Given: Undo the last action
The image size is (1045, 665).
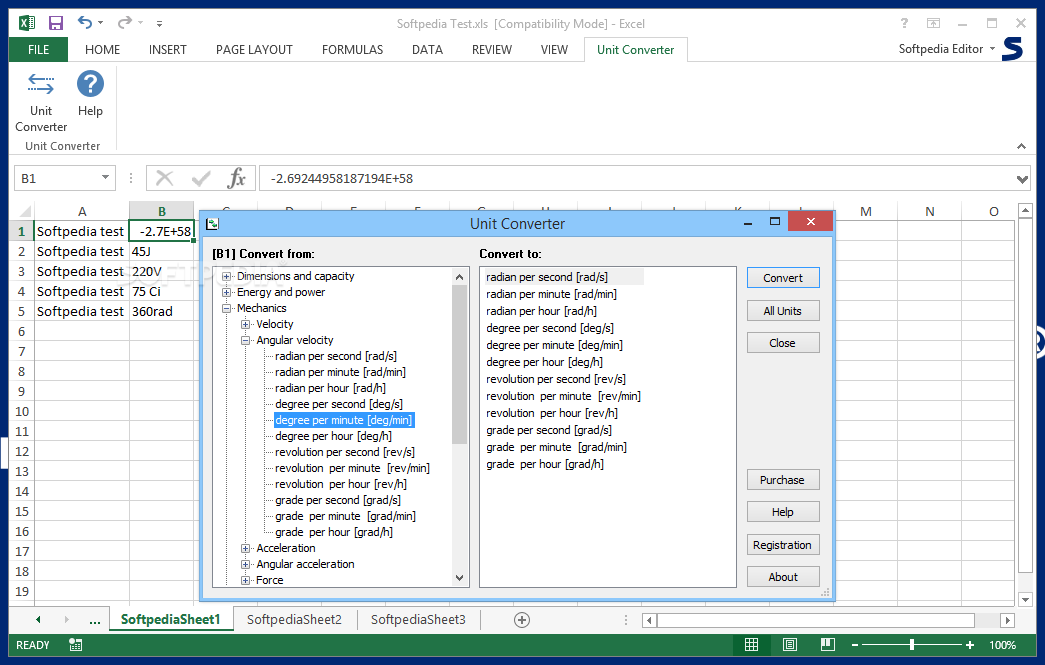Looking at the screenshot, I should point(85,23).
